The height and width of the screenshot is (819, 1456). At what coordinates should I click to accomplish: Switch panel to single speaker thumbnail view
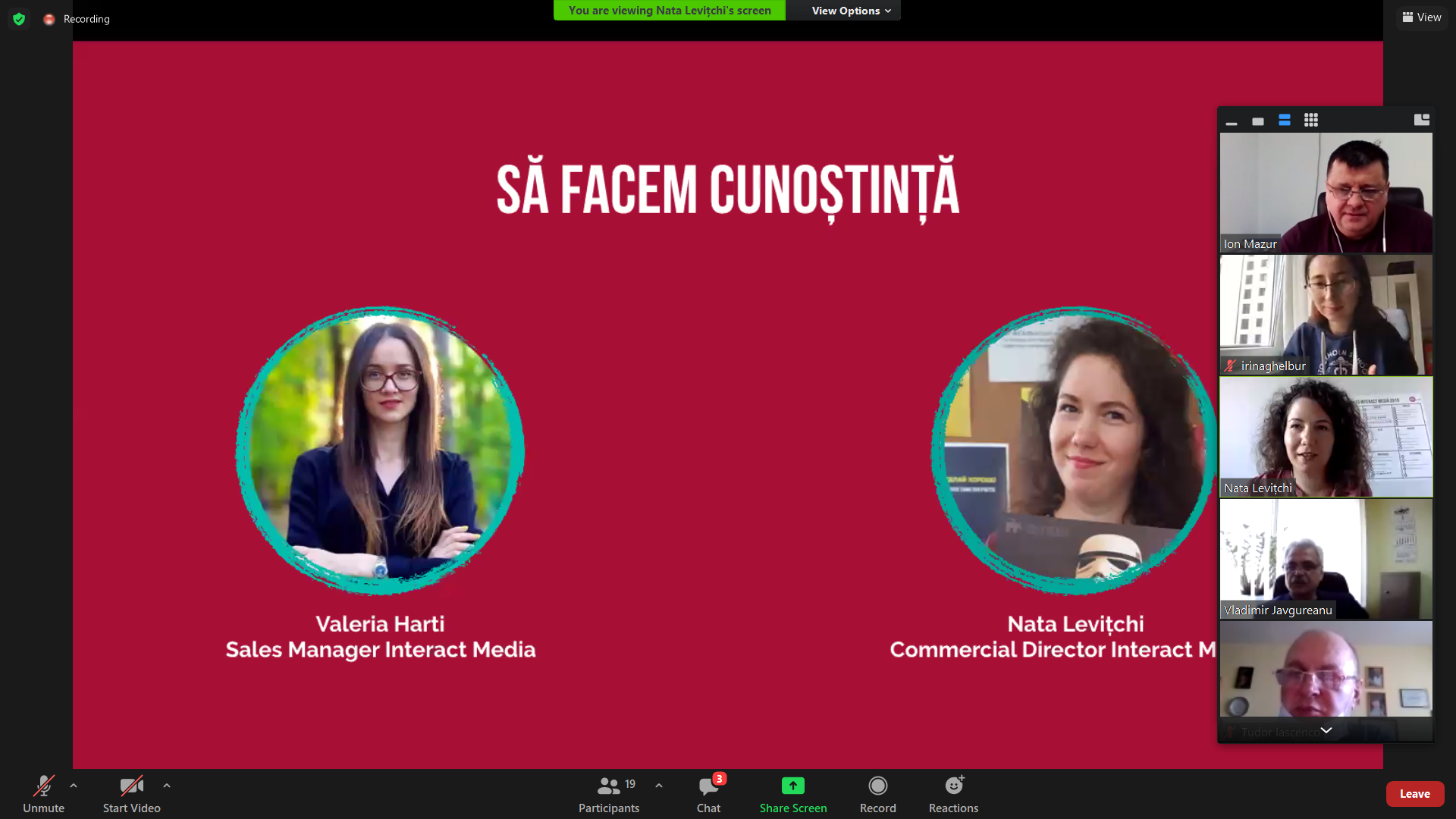pos(1258,121)
